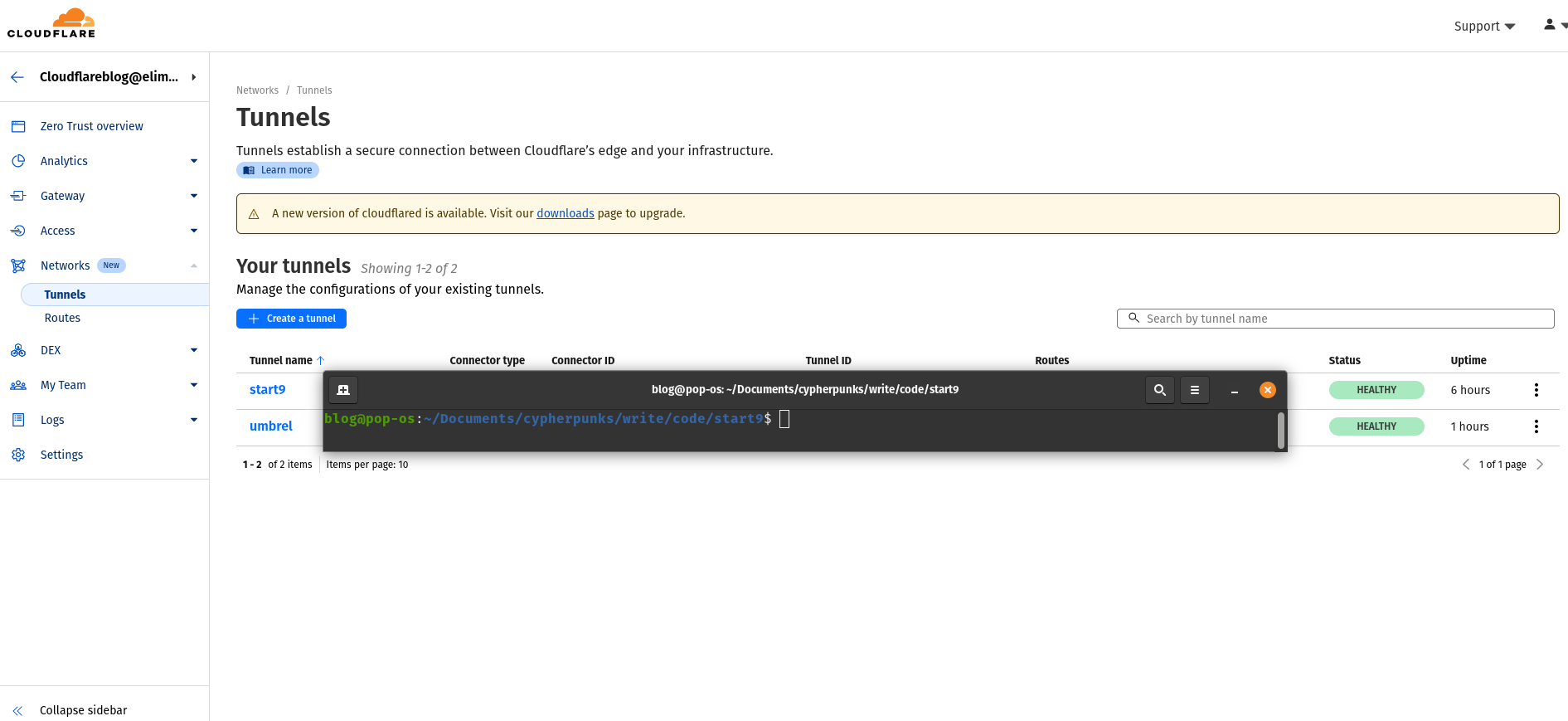Expand the My Team menu
This screenshot has width=1568, height=721.
[x=194, y=385]
